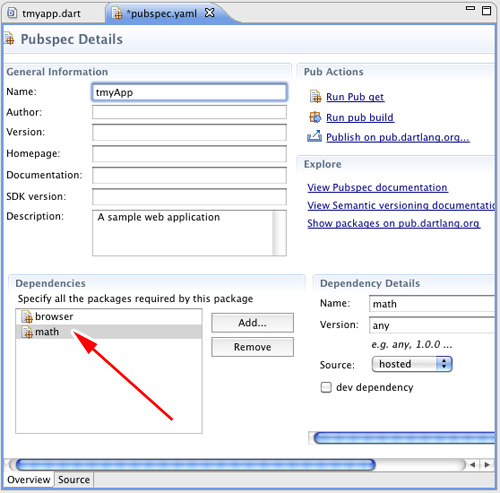Switch to the tmyapp.dart editor tab

coord(44,13)
